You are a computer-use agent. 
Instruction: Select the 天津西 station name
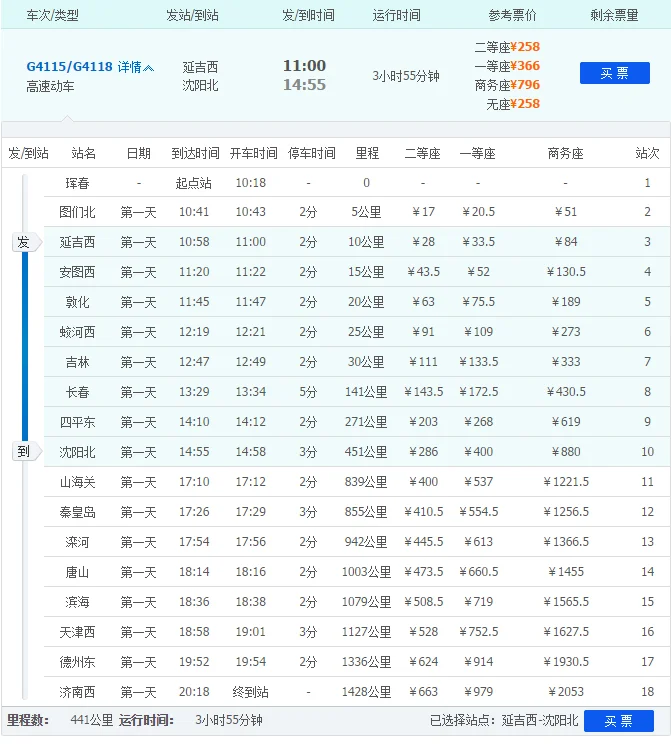coord(77,632)
